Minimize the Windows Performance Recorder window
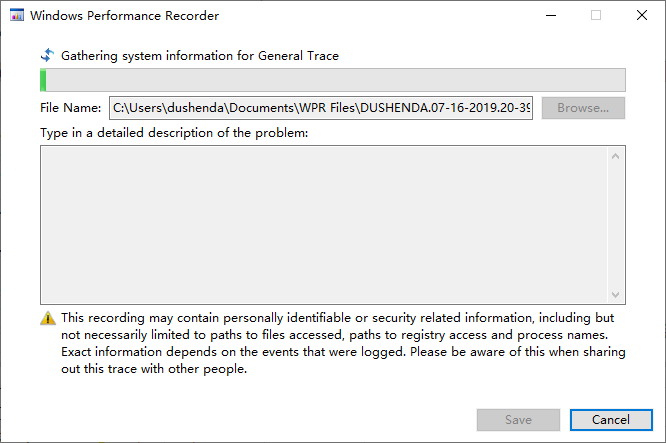This screenshot has height=443, width=666. tap(551, 16)
